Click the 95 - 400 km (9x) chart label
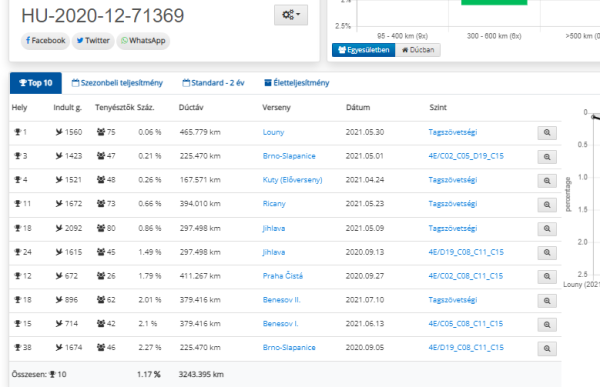 [403, 36]
